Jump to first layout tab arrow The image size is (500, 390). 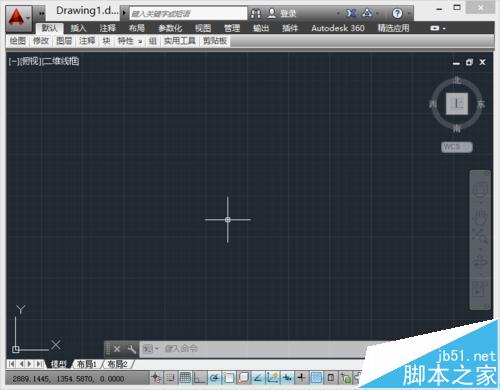click(12, 364)
